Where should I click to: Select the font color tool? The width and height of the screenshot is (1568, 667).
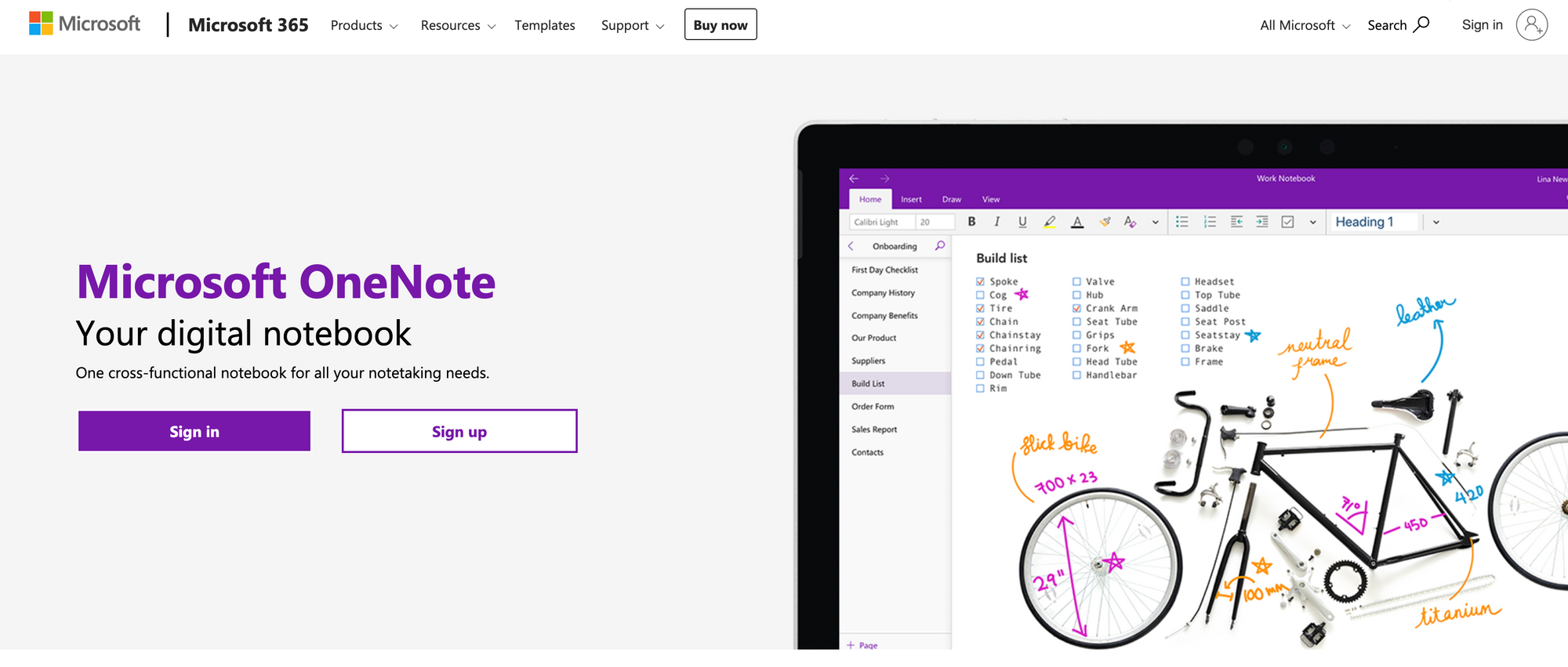[x=1077, y=222]
